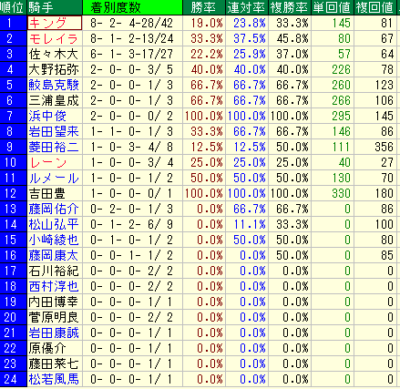Click rank number 12 cell
400x389 pixels.
click(13, 194)
